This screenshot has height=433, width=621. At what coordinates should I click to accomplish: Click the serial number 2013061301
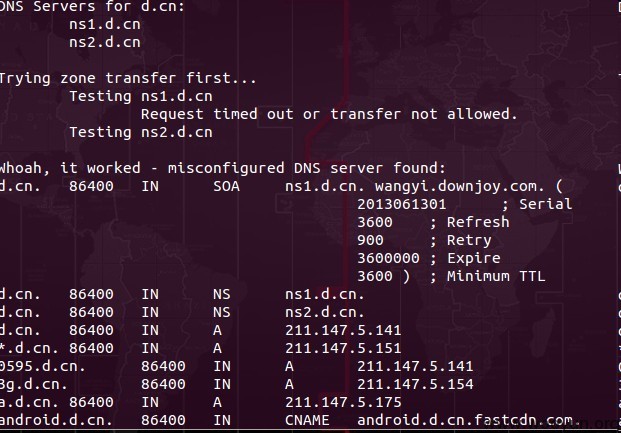pos(402,204)
